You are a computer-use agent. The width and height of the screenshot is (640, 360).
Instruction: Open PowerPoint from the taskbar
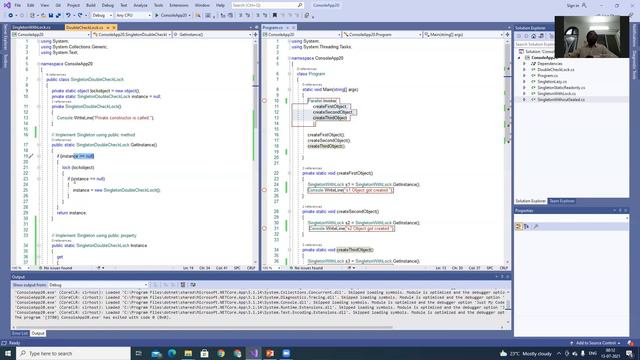270,353
